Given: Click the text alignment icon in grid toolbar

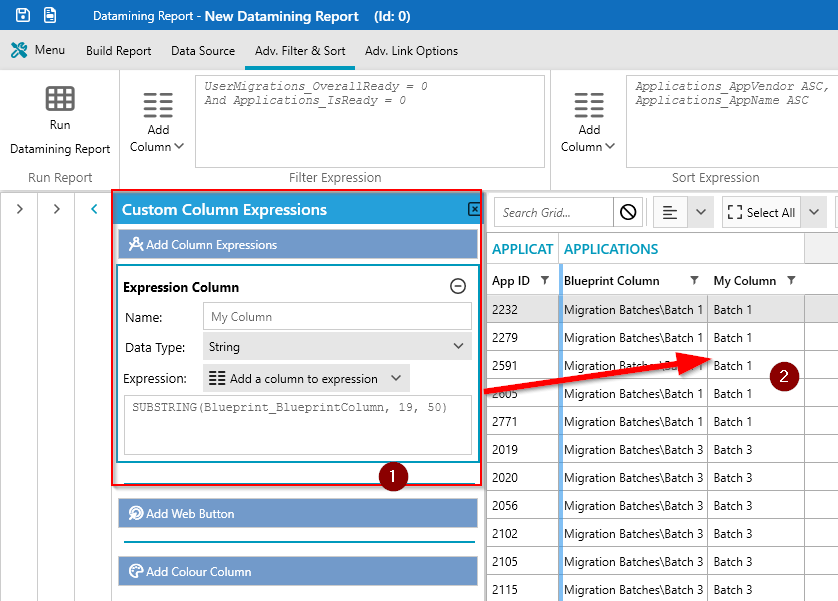Looking at the screenshot, I should (670, 213).
